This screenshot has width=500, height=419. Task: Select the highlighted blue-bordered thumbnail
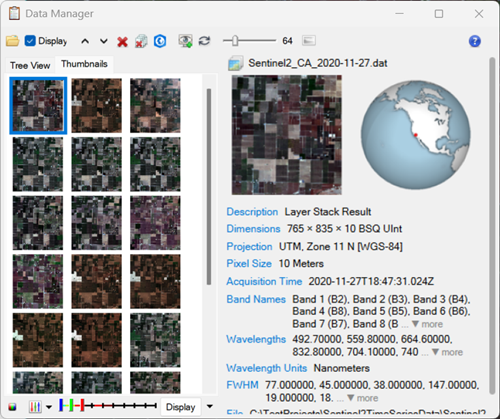click(38, 106)
